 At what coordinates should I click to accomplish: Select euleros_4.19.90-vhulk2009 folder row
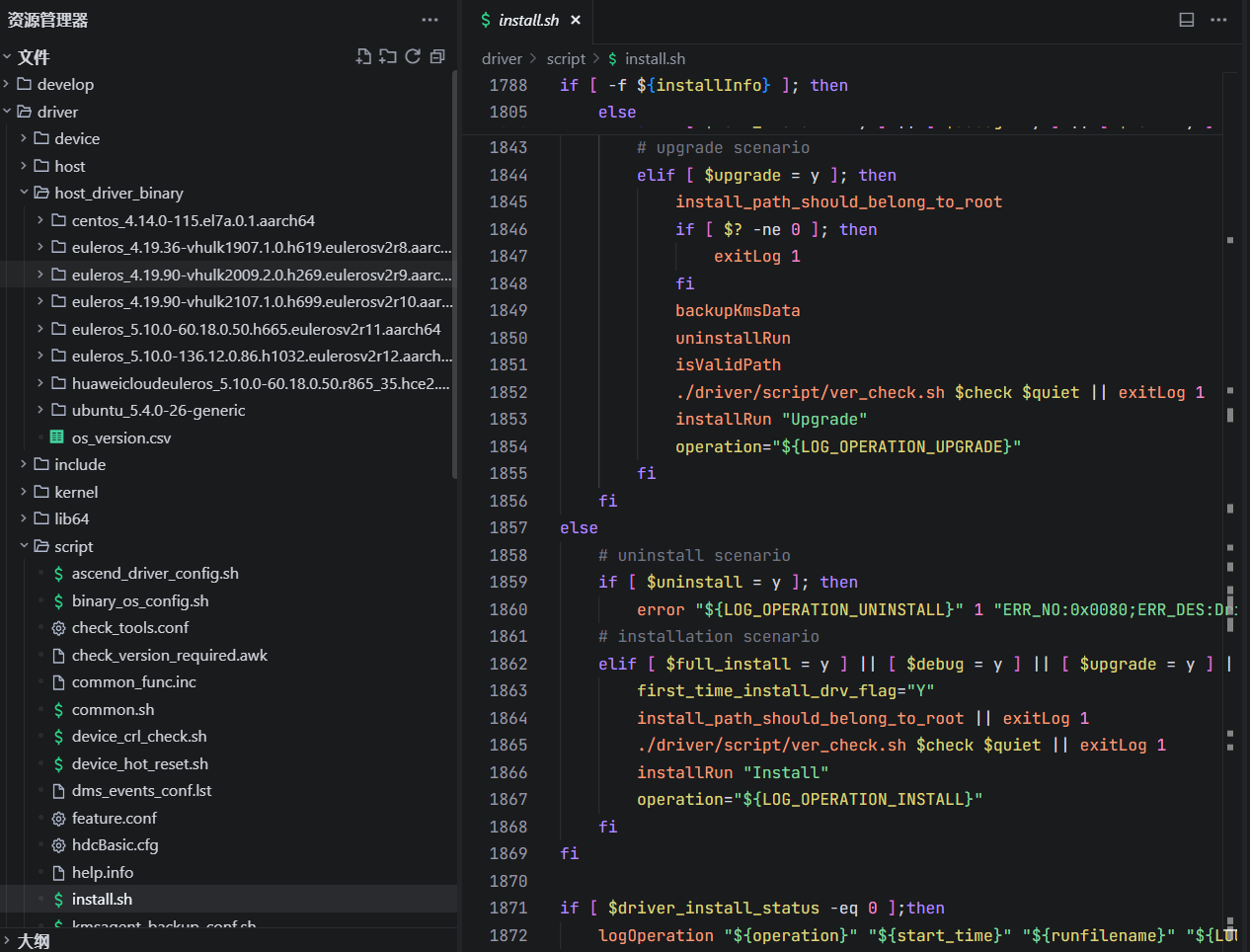click(x=228, y=275)
